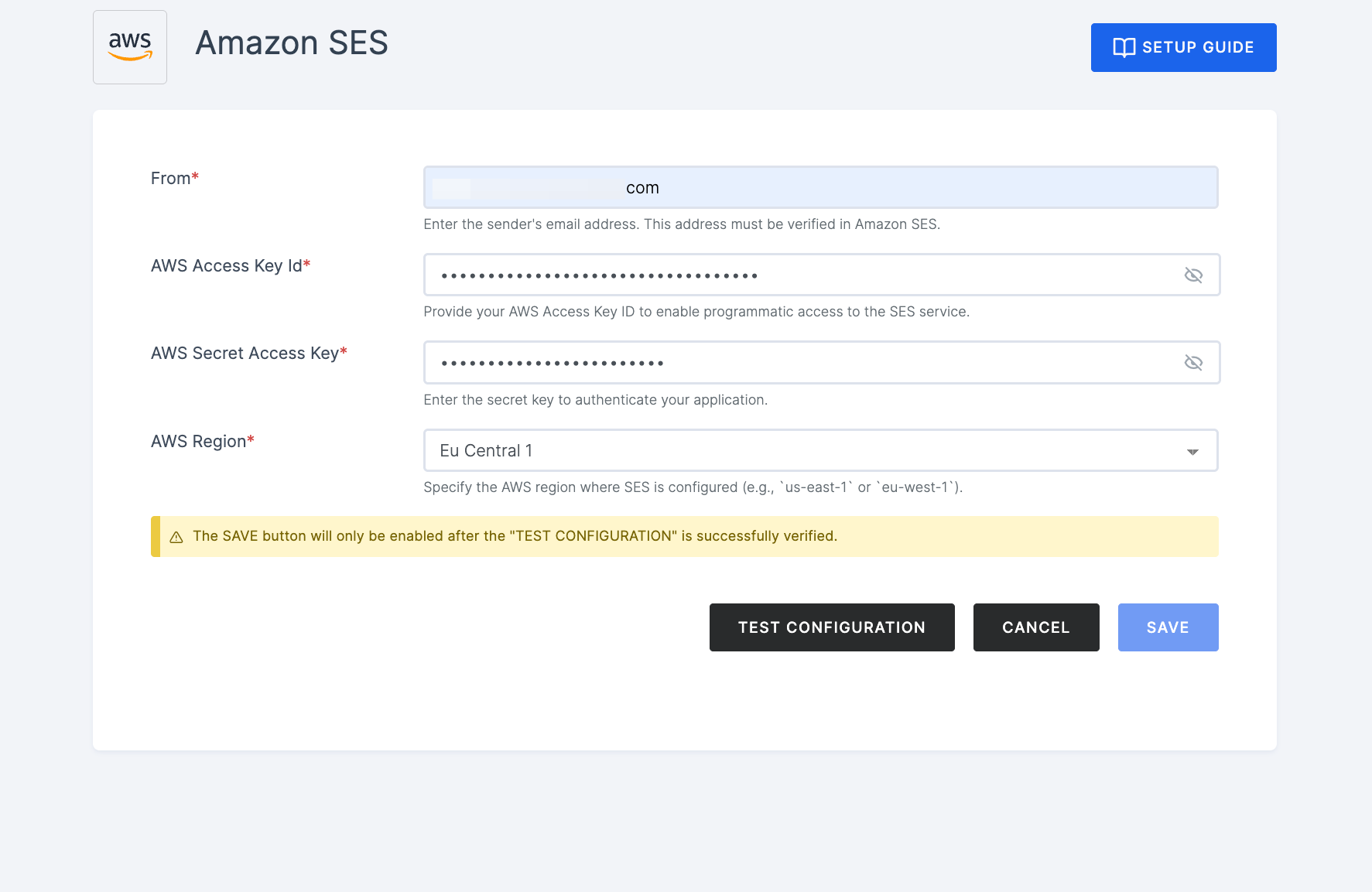Focus the AWS Access Key Id field
Image resolution: width=1372 pixels, height=892 pixels.
[822, 275]
